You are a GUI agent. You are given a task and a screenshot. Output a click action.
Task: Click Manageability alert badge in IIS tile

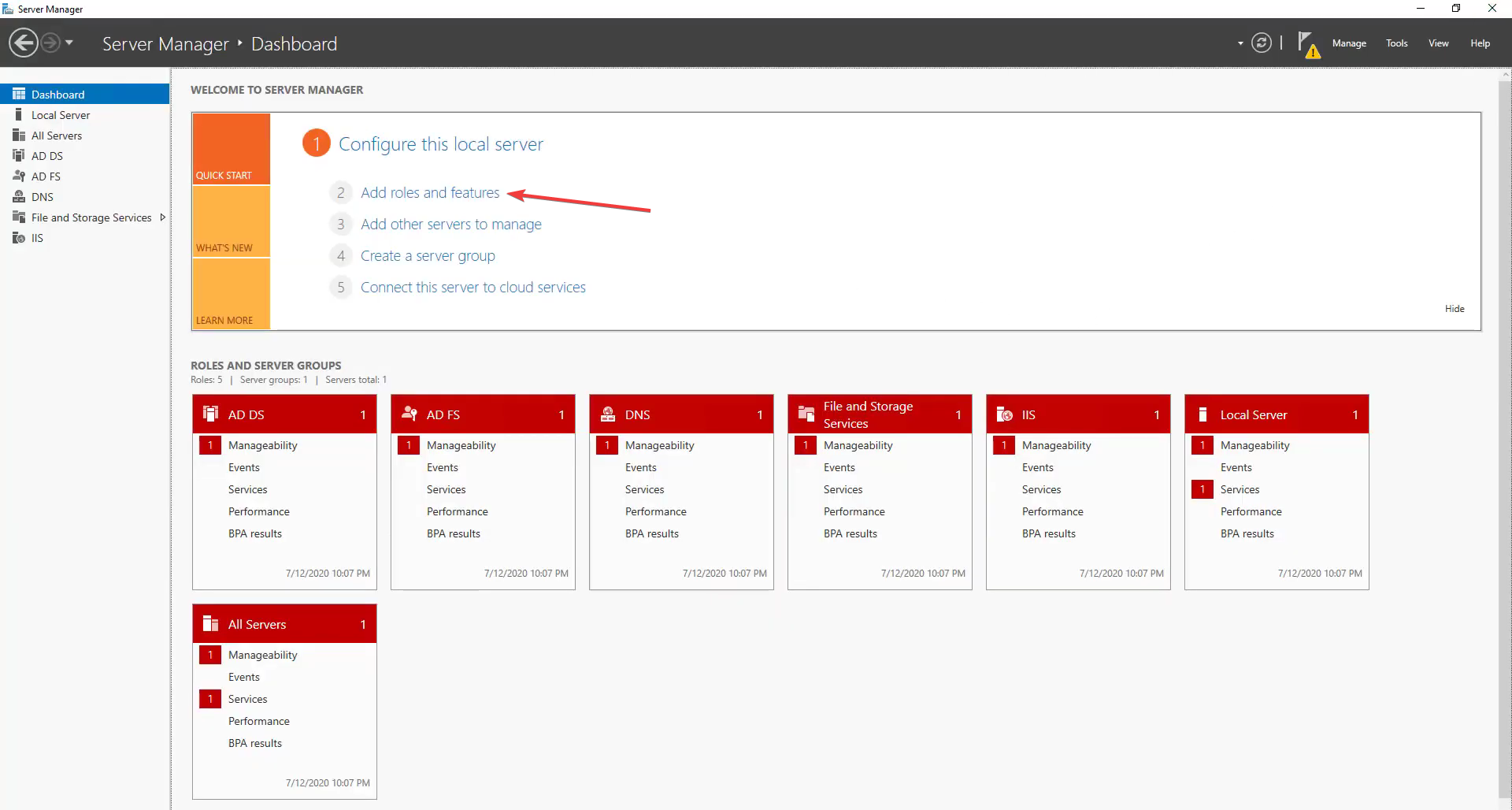coord(1004,445)
